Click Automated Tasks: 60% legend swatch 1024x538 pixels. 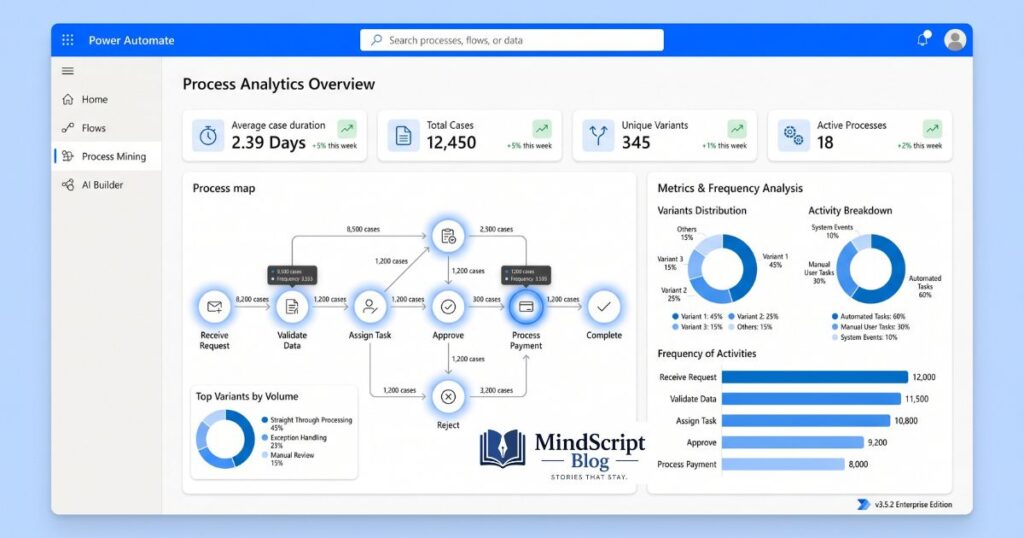tap(835, 316)
